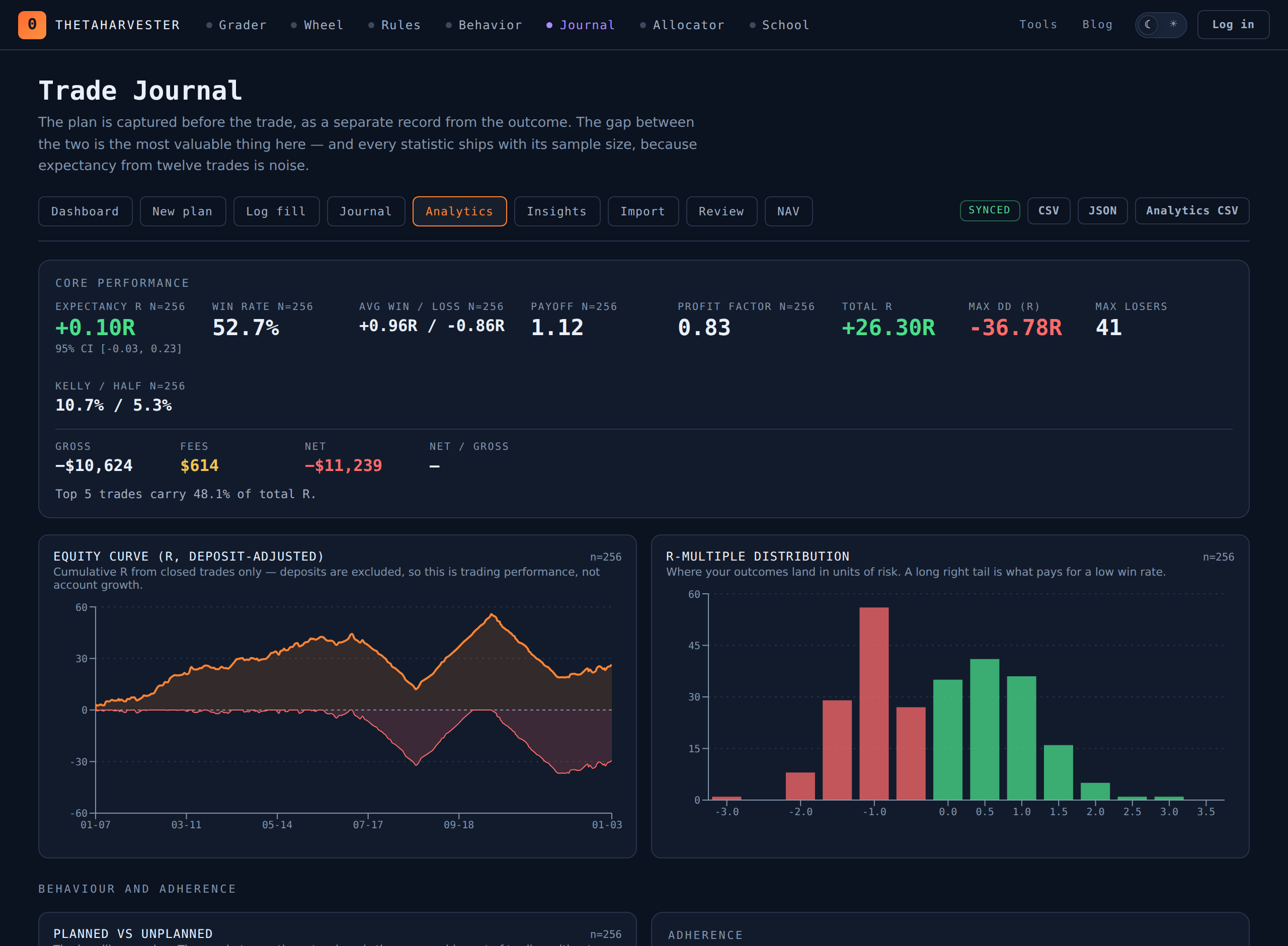Open the Tools link
Screen dimensions: 1288x946
tap(1038, 25)
